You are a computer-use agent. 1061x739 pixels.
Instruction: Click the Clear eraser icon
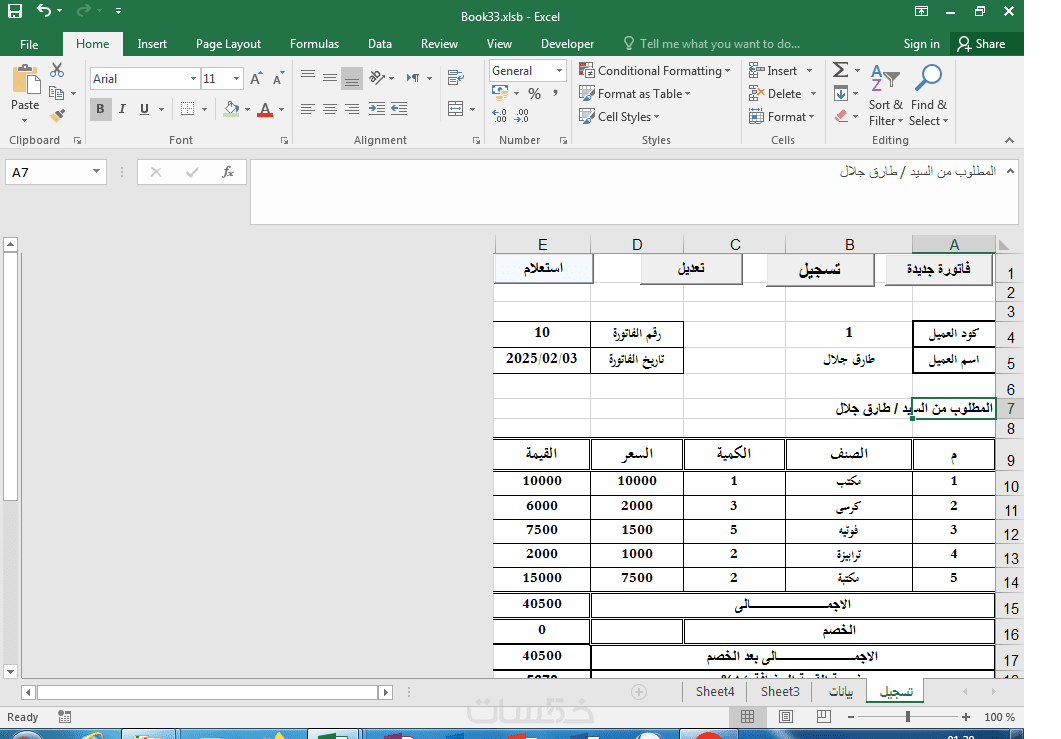(x=841, y=116)
